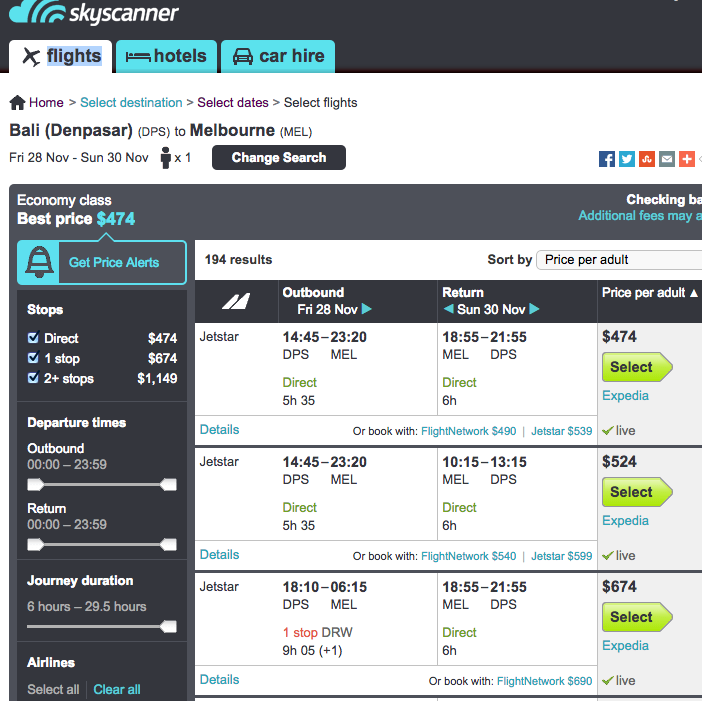Go to Select dates breadcrumb
Viewport: 702px width, 701px height.
(233, 103)
